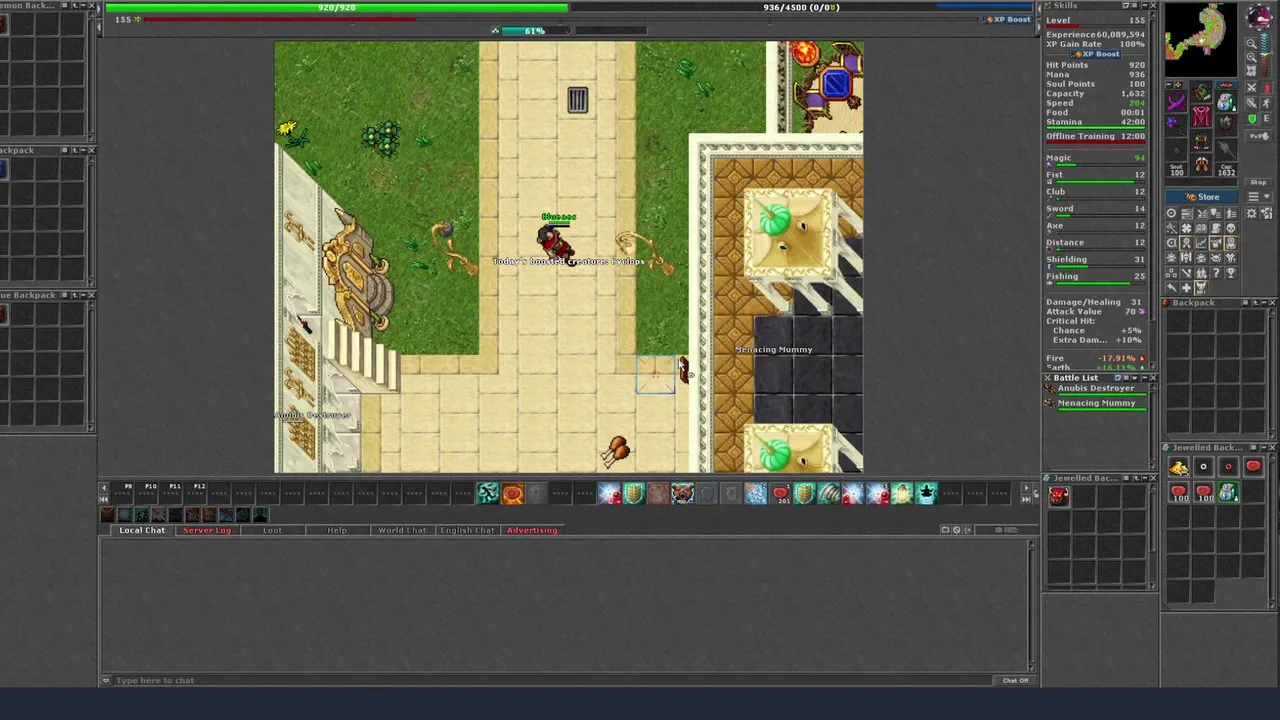Toggle chase mode running figure button
This screenshot has width=1280, height=720.
tap(1267, 103)
